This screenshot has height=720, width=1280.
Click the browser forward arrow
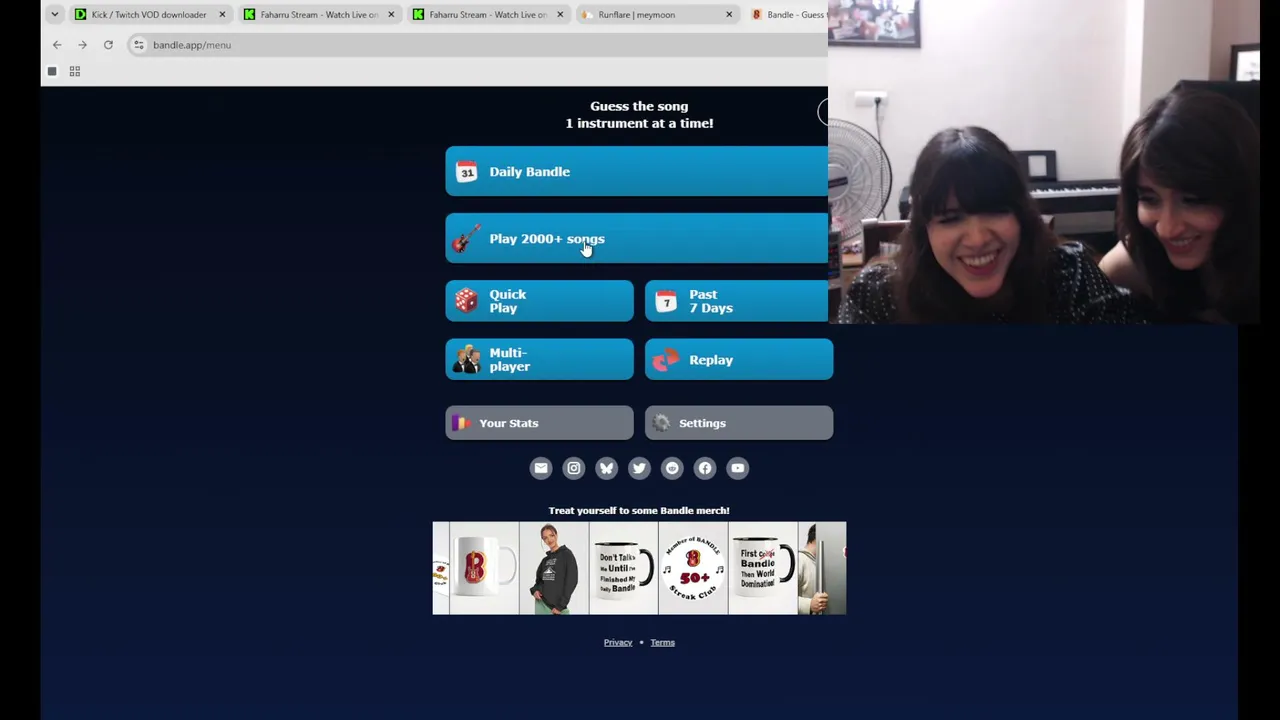pyautogui.click(x=83, y=45)
